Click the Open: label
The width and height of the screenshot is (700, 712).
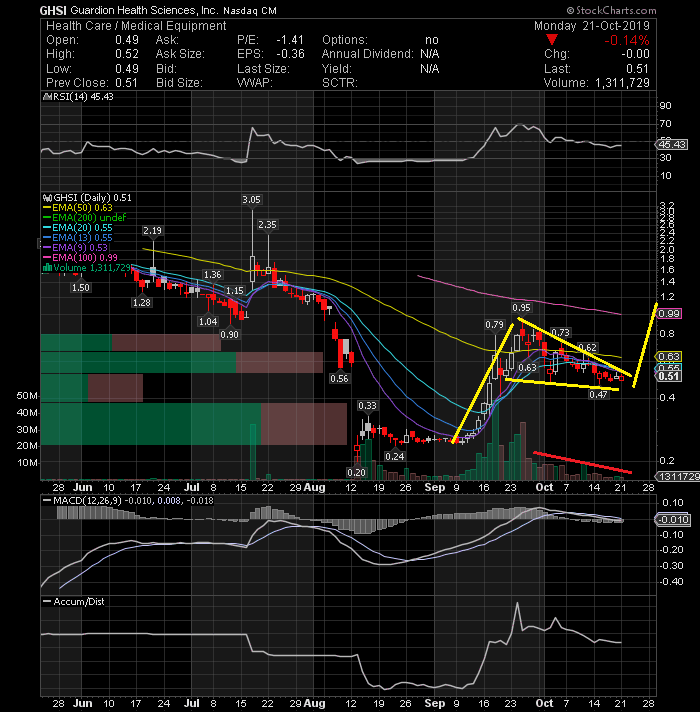coord(62,40)
